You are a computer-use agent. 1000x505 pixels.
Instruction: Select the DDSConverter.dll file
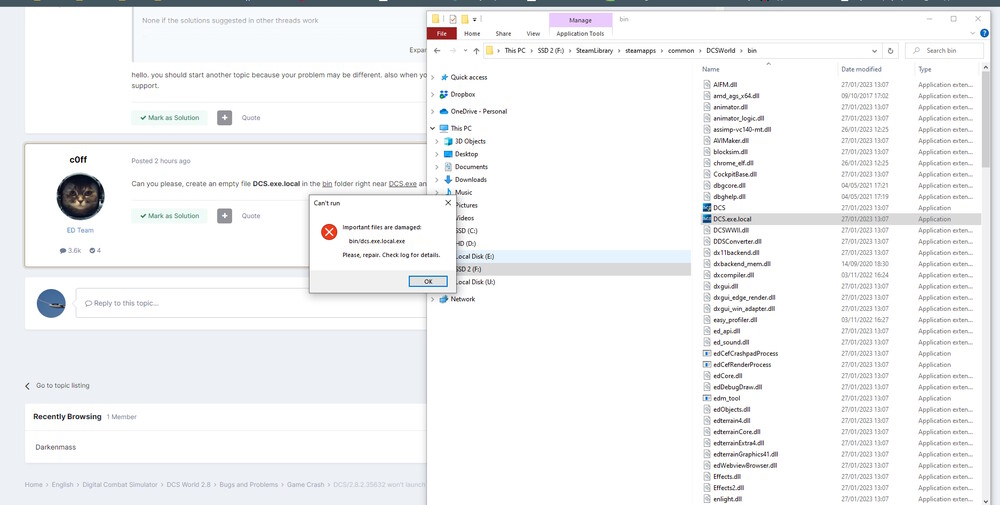point(737,241)
